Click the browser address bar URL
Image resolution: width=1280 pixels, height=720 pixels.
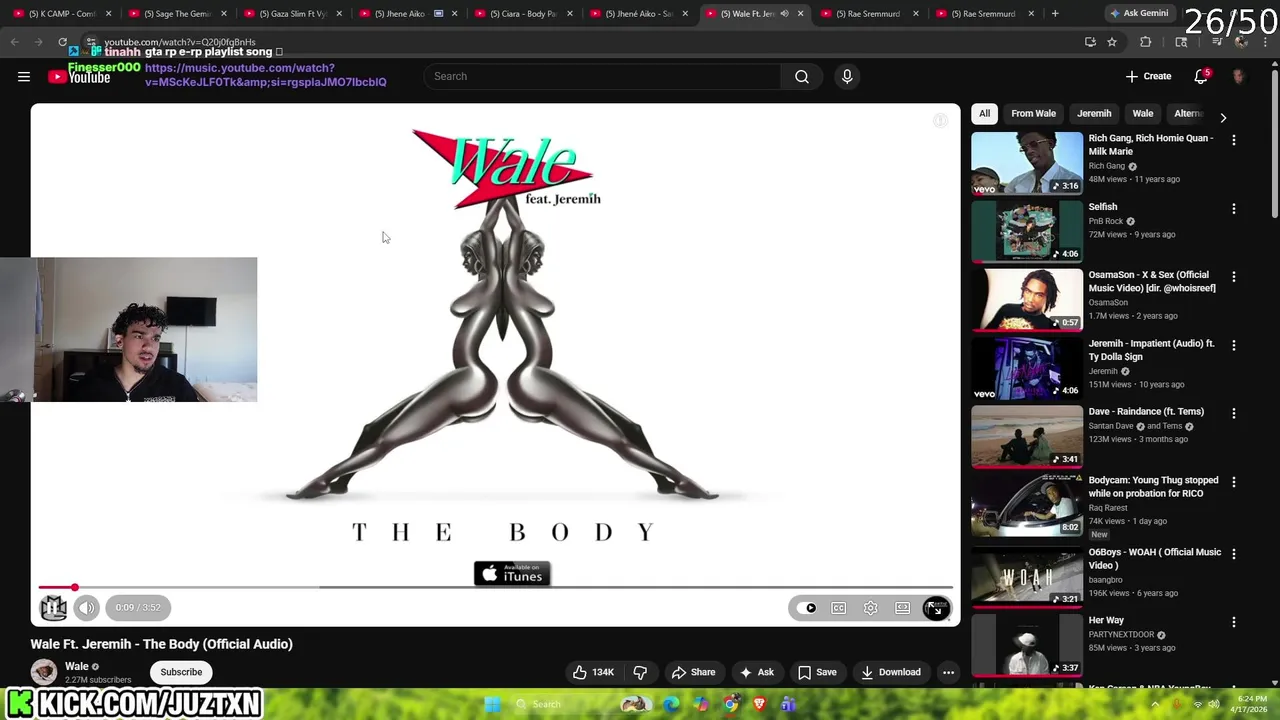pyautogui.click(x=180, y=42)
